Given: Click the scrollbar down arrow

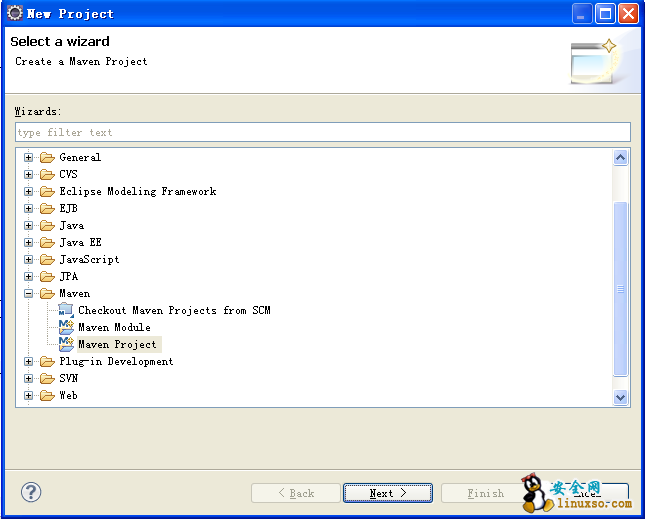Looking at the screenshot, I should coord(621,397).
